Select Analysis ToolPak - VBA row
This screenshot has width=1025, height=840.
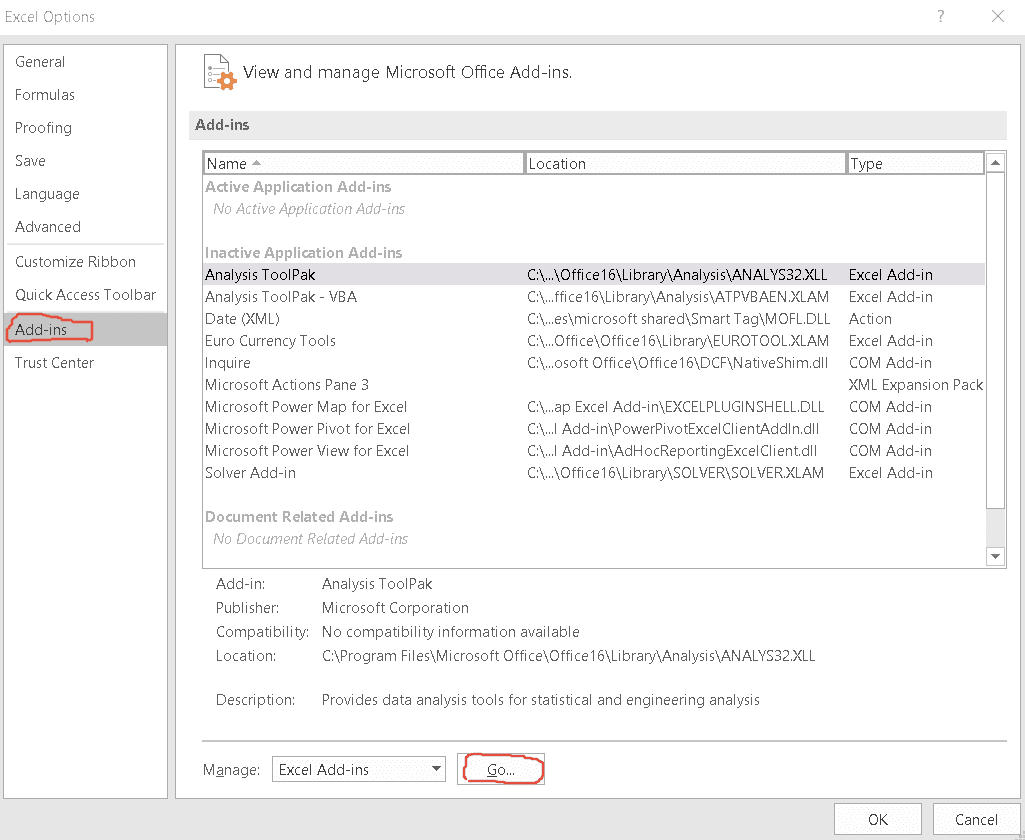click(x=594, y=297)
